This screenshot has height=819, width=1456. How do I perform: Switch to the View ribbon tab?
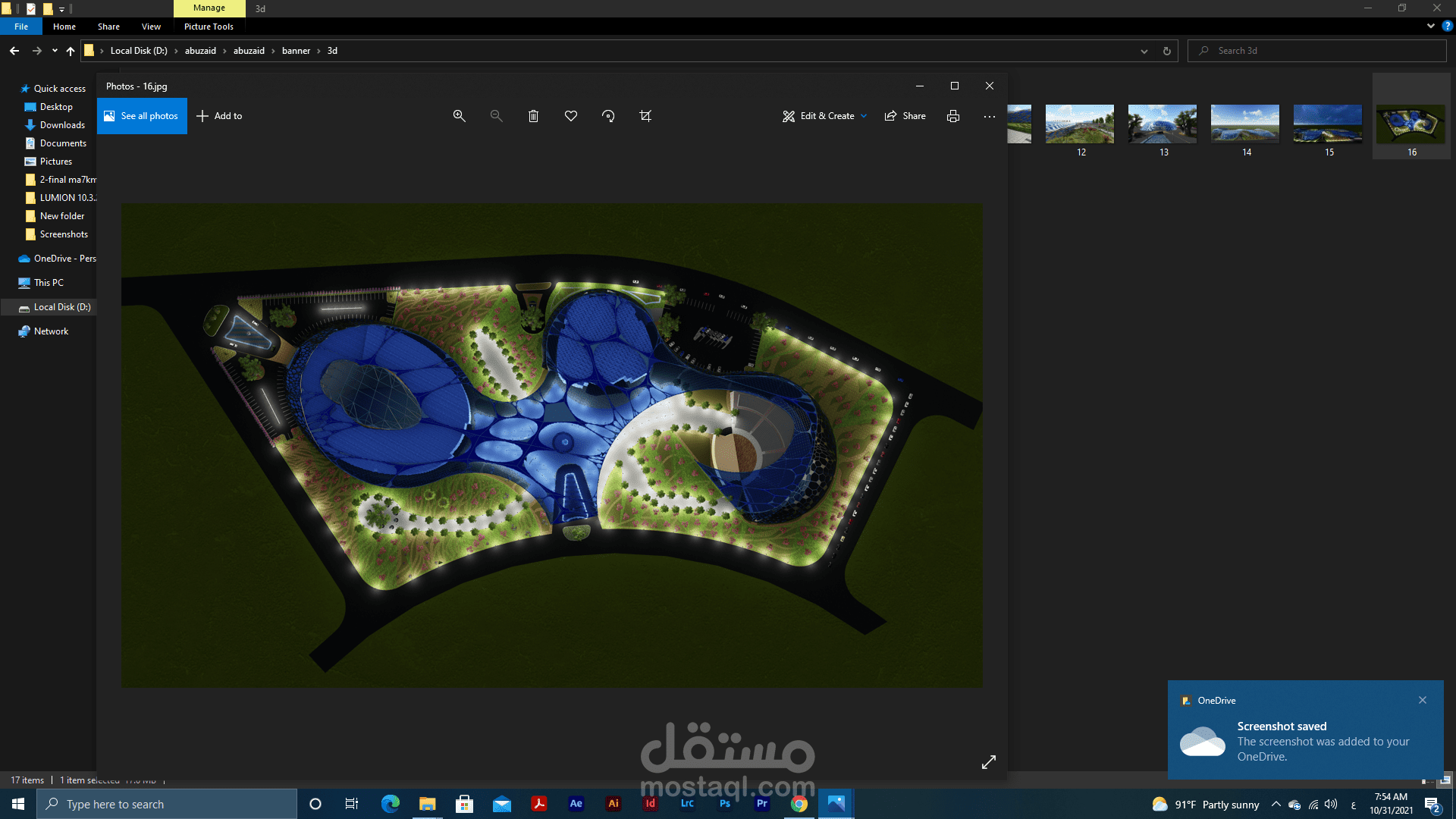pyautogui.click(x=151, y=27)
